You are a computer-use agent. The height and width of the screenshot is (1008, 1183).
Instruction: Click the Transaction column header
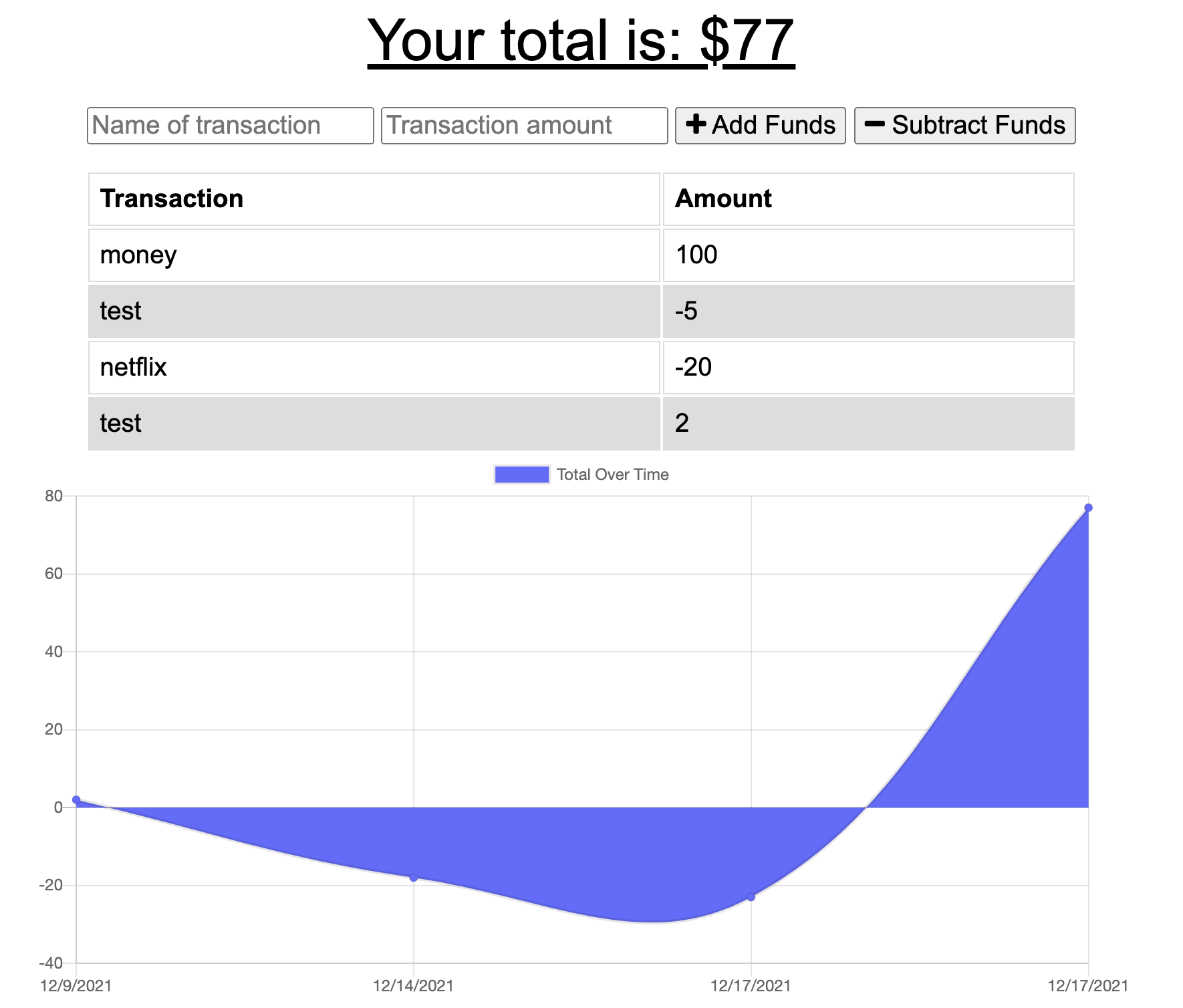tap(172, 198)
